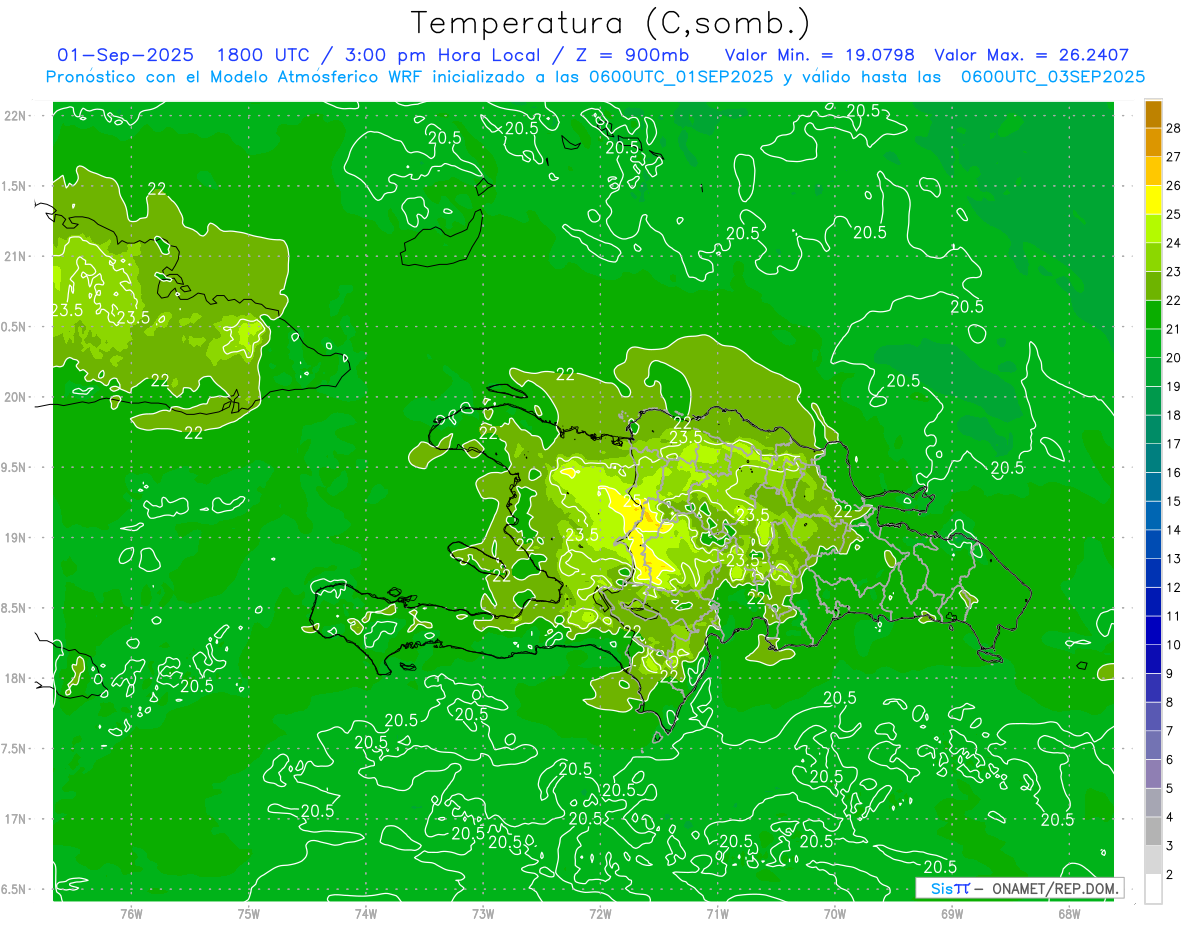Screen dimensions: 1200x927
Task: Click the "71W" longitude label
Action: (717, 914)
